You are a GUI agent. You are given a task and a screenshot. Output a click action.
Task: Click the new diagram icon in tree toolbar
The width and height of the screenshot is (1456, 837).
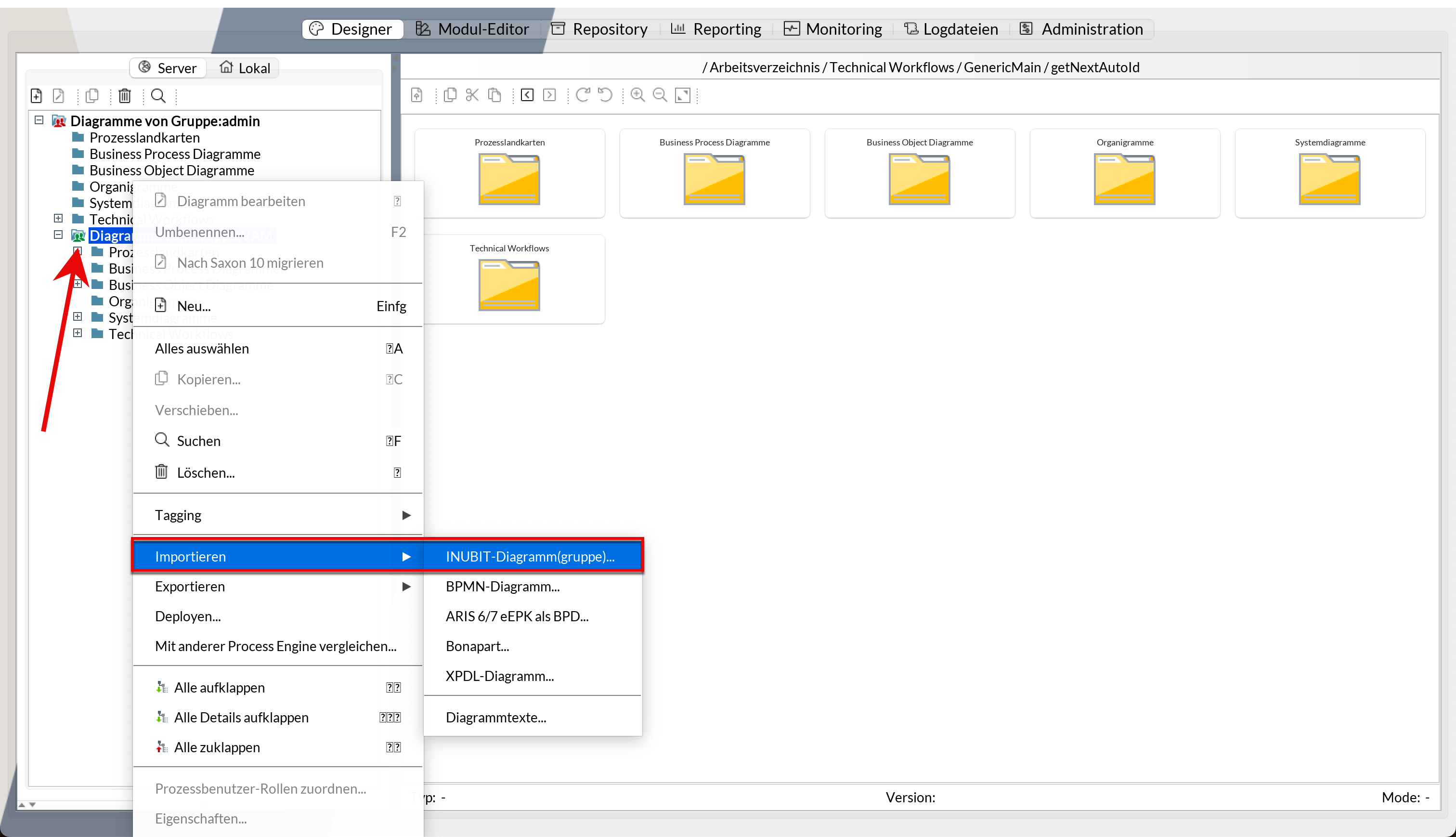36,95
